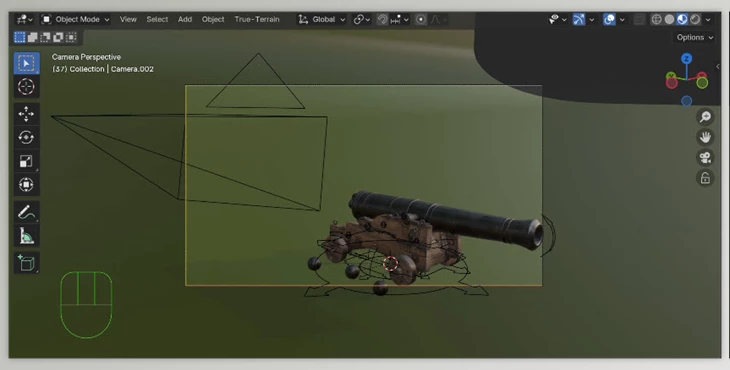Viewport: 730px width, 370px height.
Task: Activate the Annotate tool
Action: (27, 212)
